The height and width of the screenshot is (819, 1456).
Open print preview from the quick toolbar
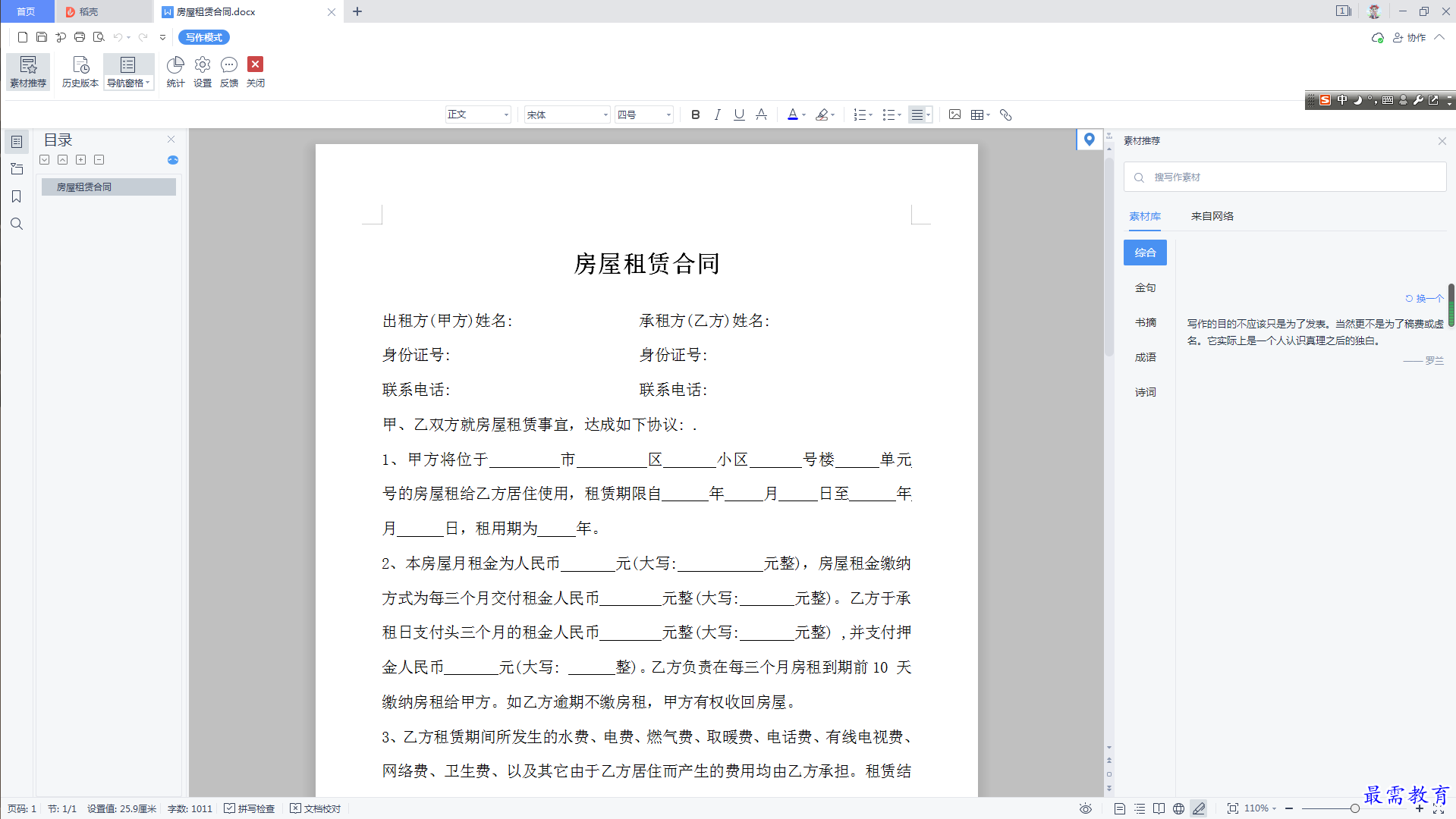point(99,37)
